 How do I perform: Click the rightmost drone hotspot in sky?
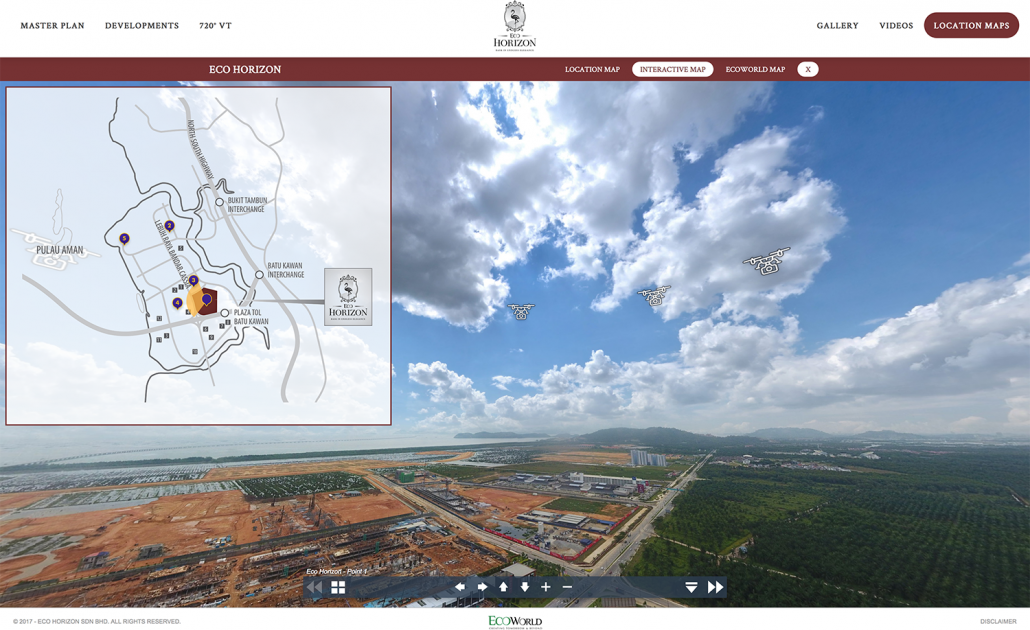[767, 262]
